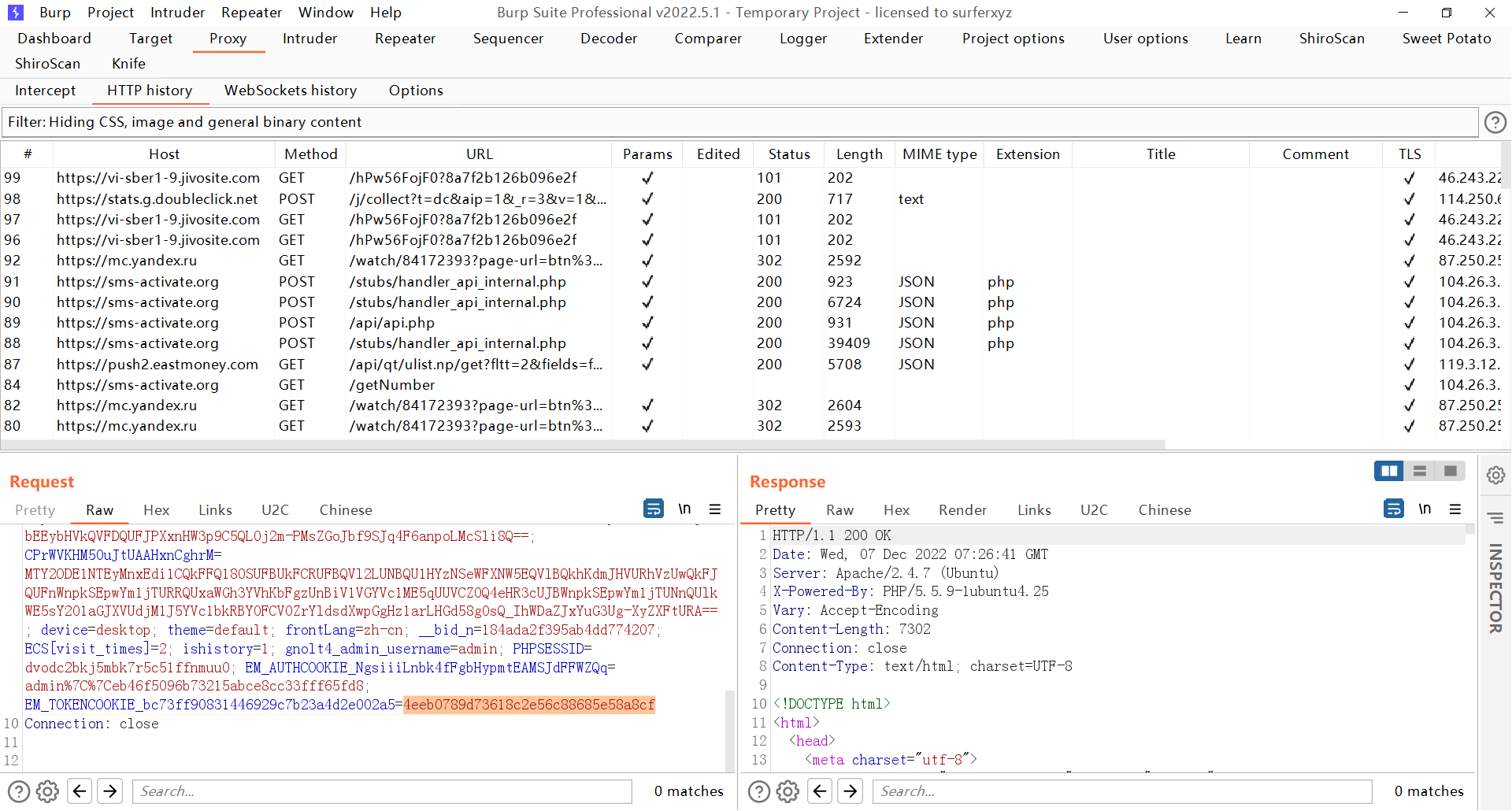Open Request panel hamburger menu

point(715,509)
